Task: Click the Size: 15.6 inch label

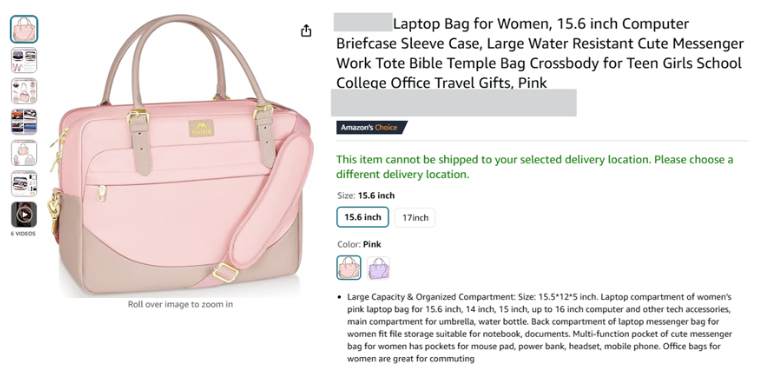Action: pyautogui.click(x=366, y=196)
